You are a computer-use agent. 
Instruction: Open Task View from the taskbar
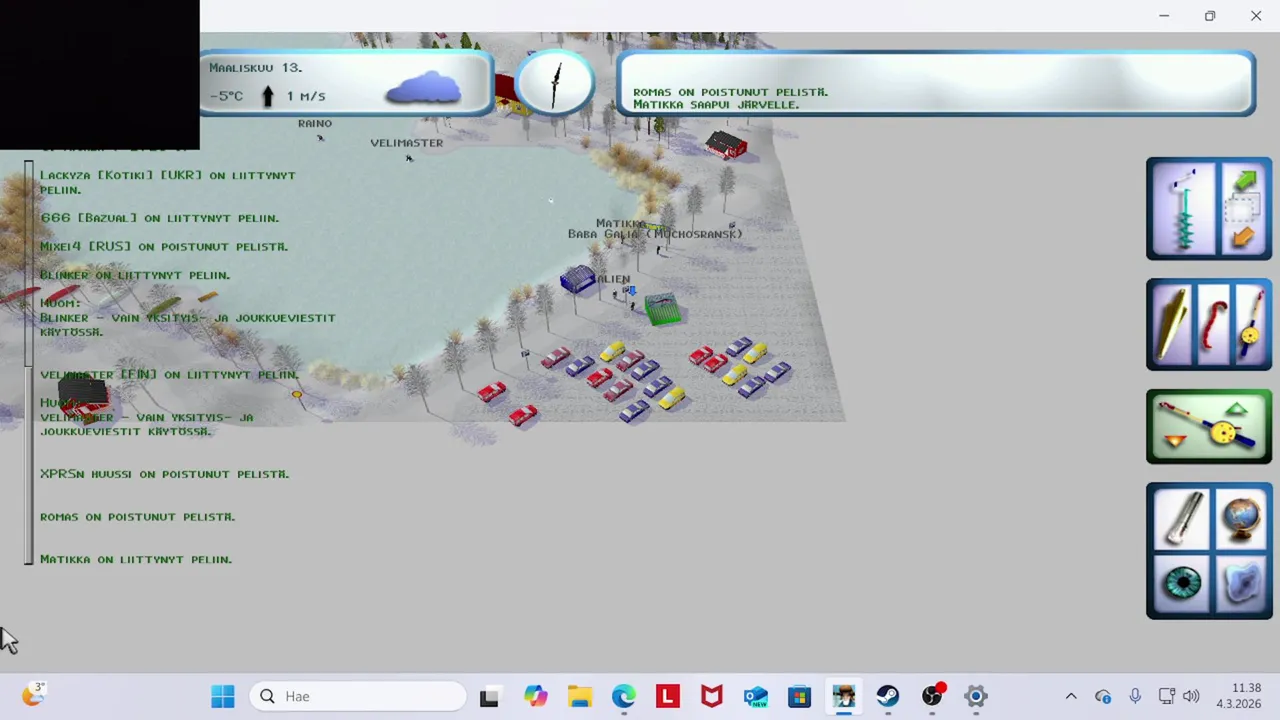(489, 696)
